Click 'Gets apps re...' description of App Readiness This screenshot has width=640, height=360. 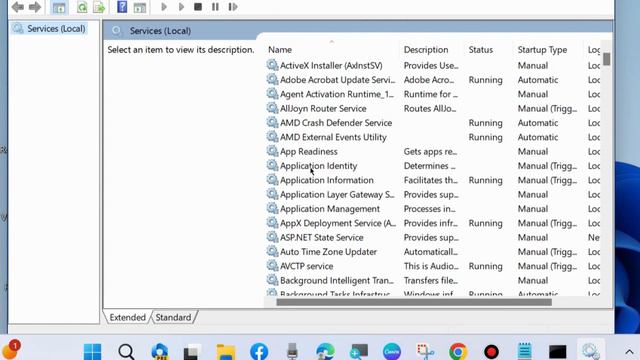pos(430,151)
